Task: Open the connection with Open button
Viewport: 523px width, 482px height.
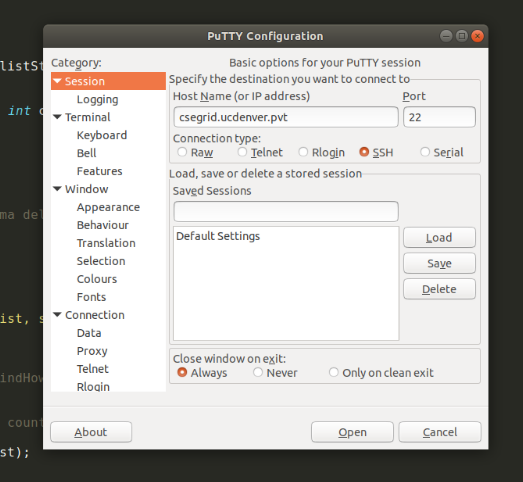Action: (x=352, y=432)
